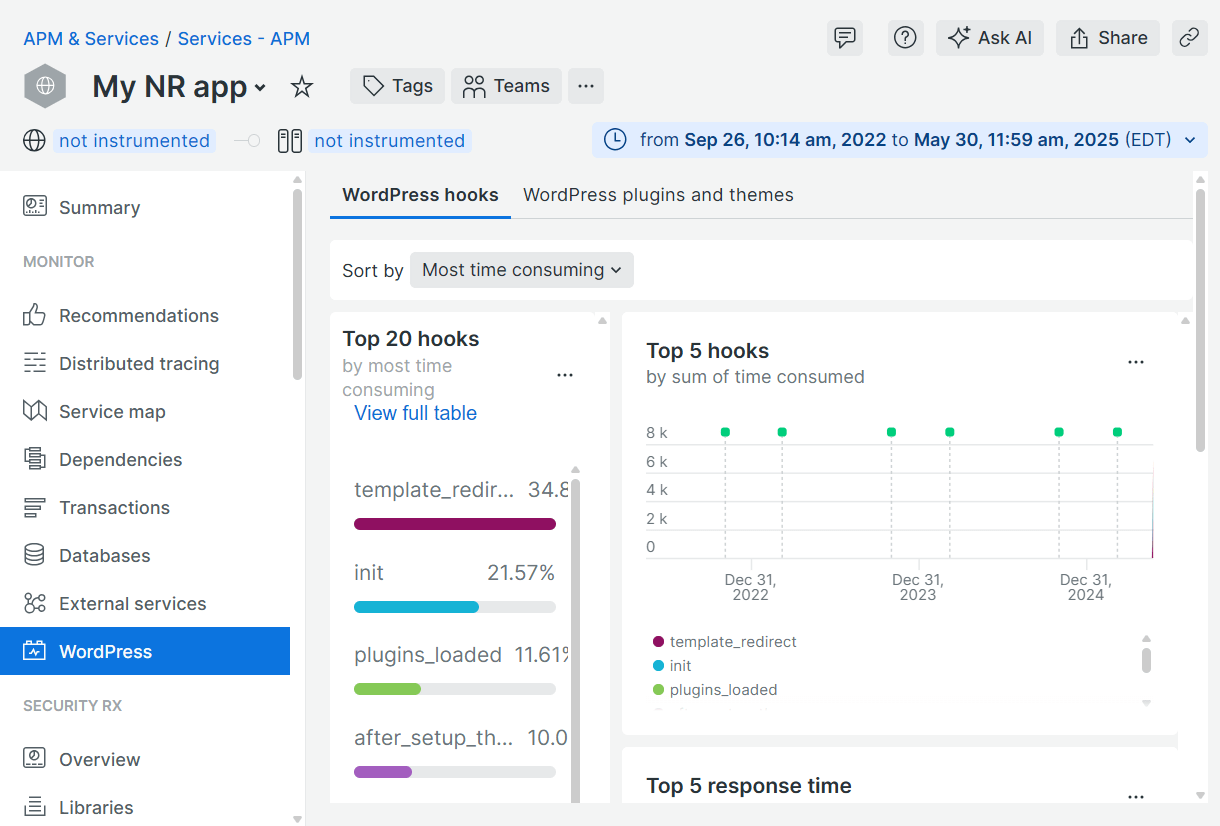Click the after_setup_th... hook name
The width and height of the screenshot is (1220, 826).
[433, 738]
